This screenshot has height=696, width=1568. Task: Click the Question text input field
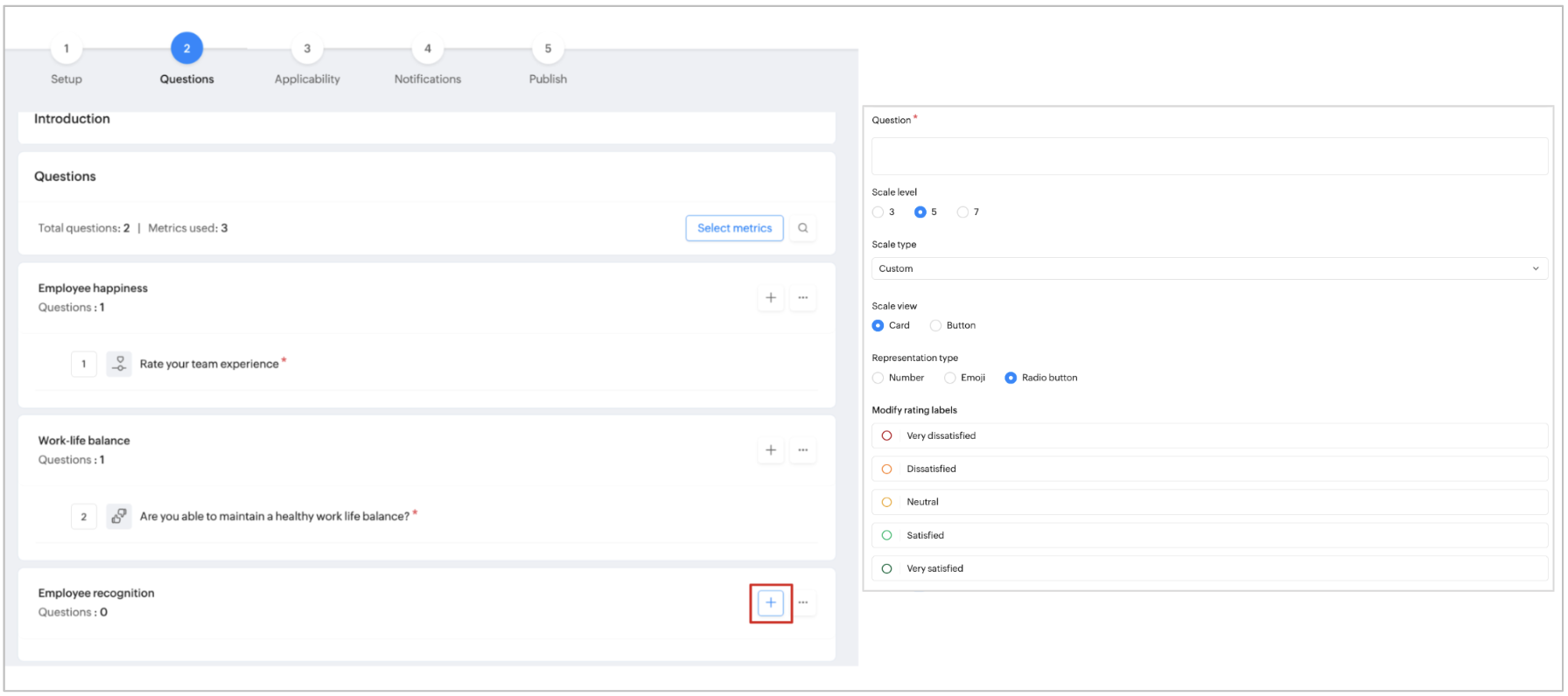click(x=1208, y=157)
